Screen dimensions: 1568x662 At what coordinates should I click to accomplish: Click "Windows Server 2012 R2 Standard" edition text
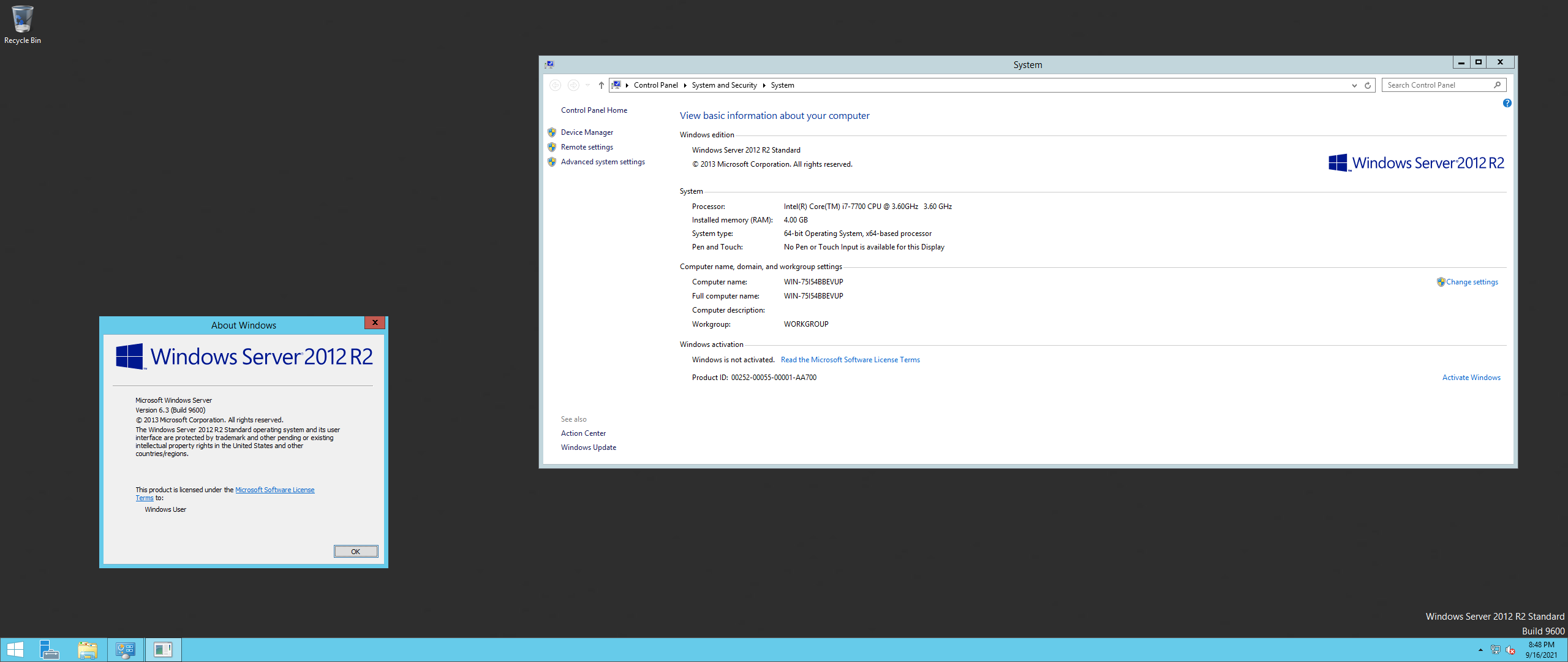click(x=746, y=150)
